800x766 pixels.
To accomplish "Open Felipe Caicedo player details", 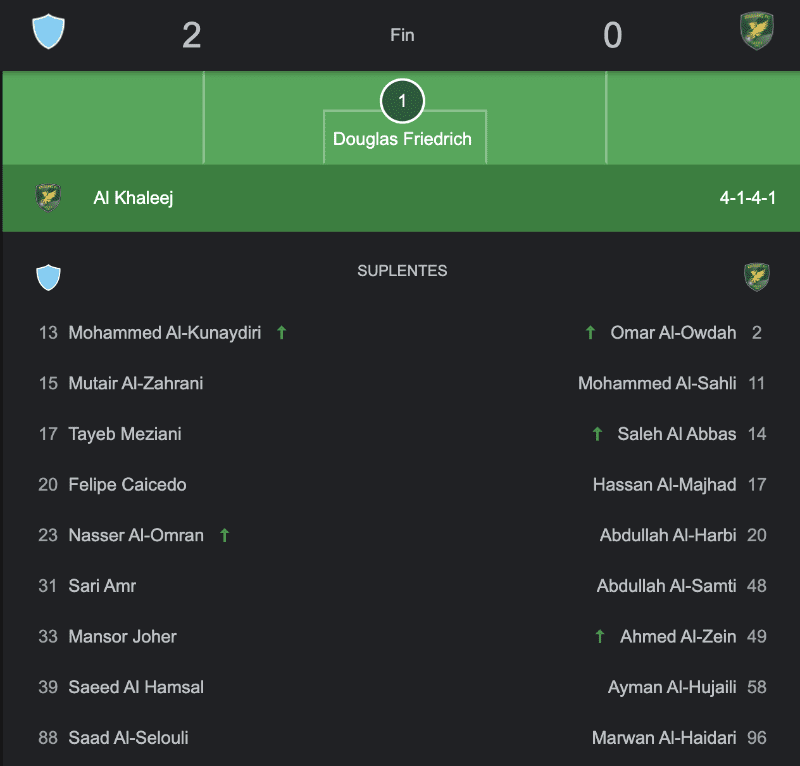I will pyautogui.click(x=127, y=485).
